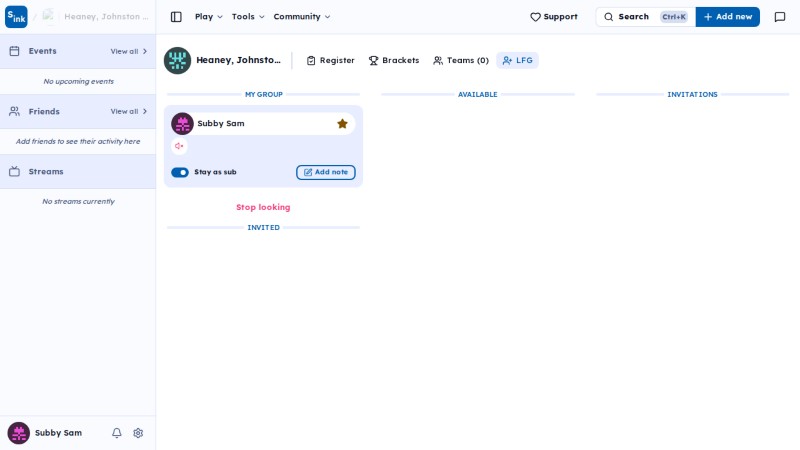Image resolution: width=800 pixels, height=450 pixels.
Task: Click the Support button
Action: click(554, 17)
